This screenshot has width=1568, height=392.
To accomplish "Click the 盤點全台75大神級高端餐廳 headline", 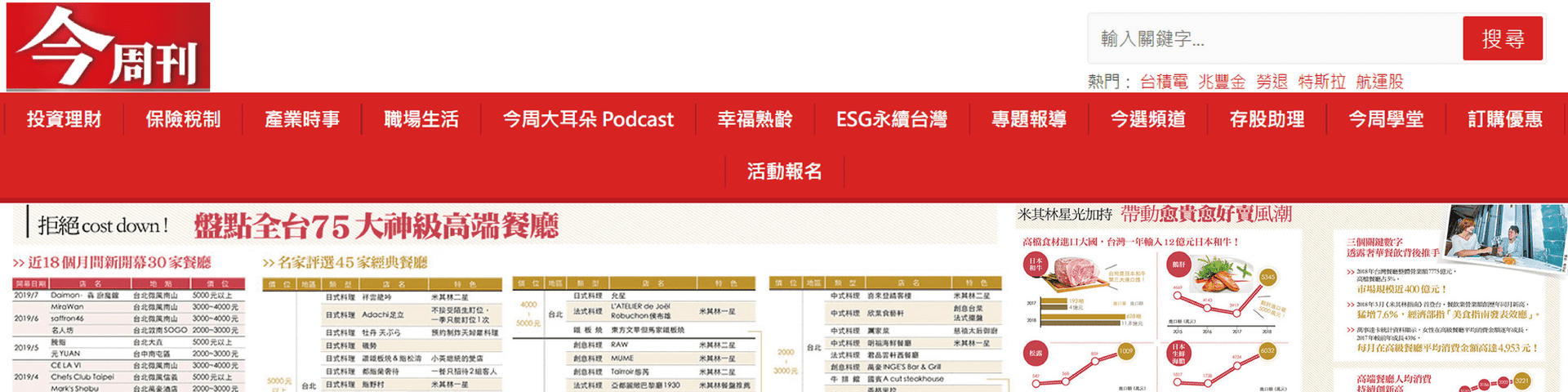I will [376, 226].
